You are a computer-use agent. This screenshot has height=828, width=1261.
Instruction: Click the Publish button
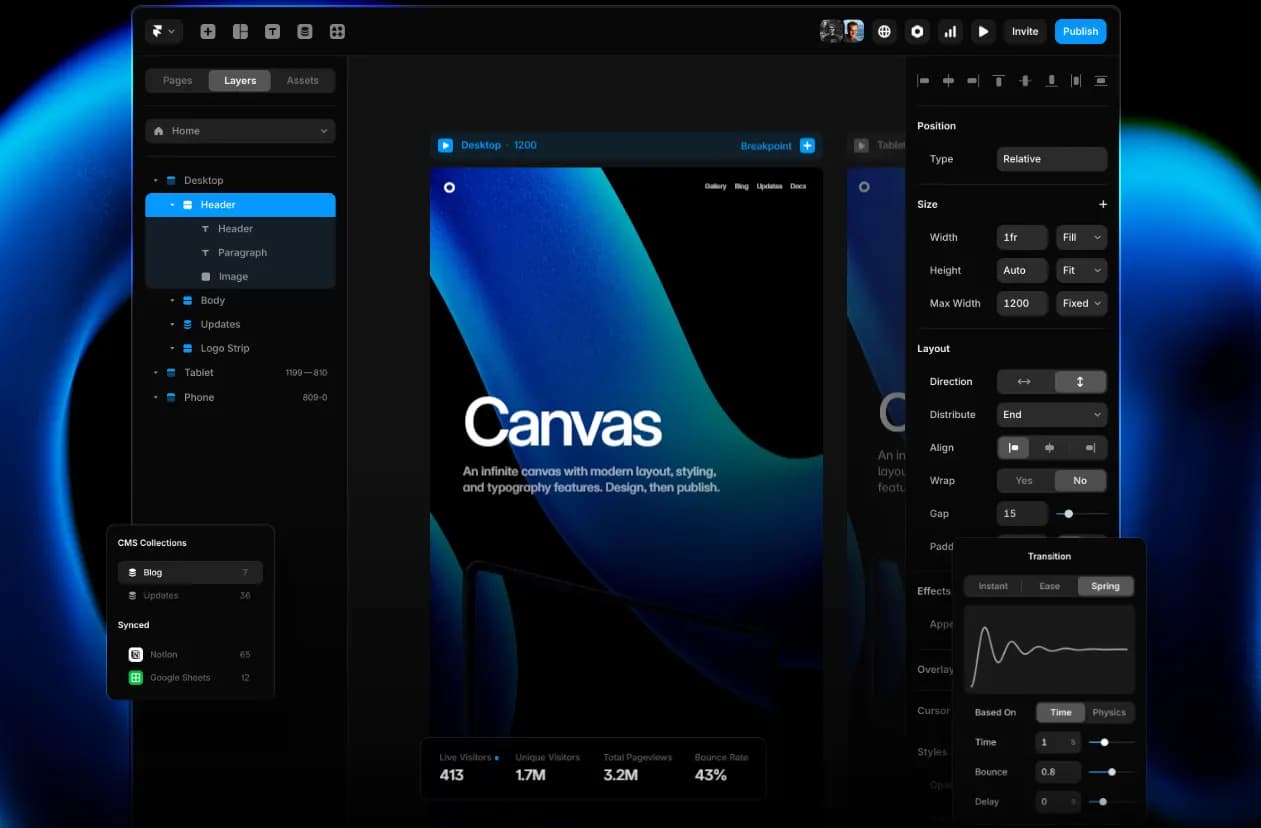[x=1081, y=32]
